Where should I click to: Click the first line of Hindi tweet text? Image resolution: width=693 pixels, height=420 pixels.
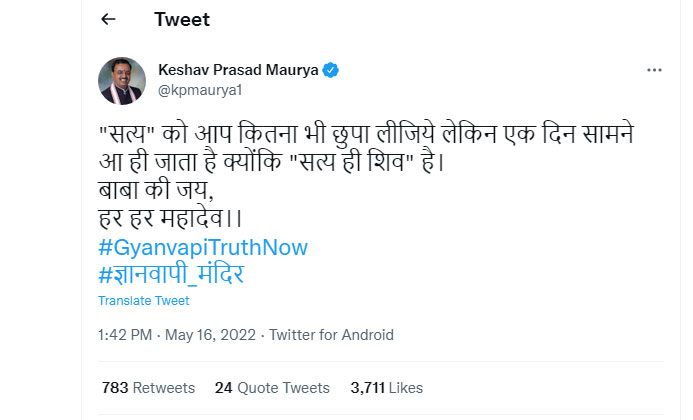tap(366, 134)
